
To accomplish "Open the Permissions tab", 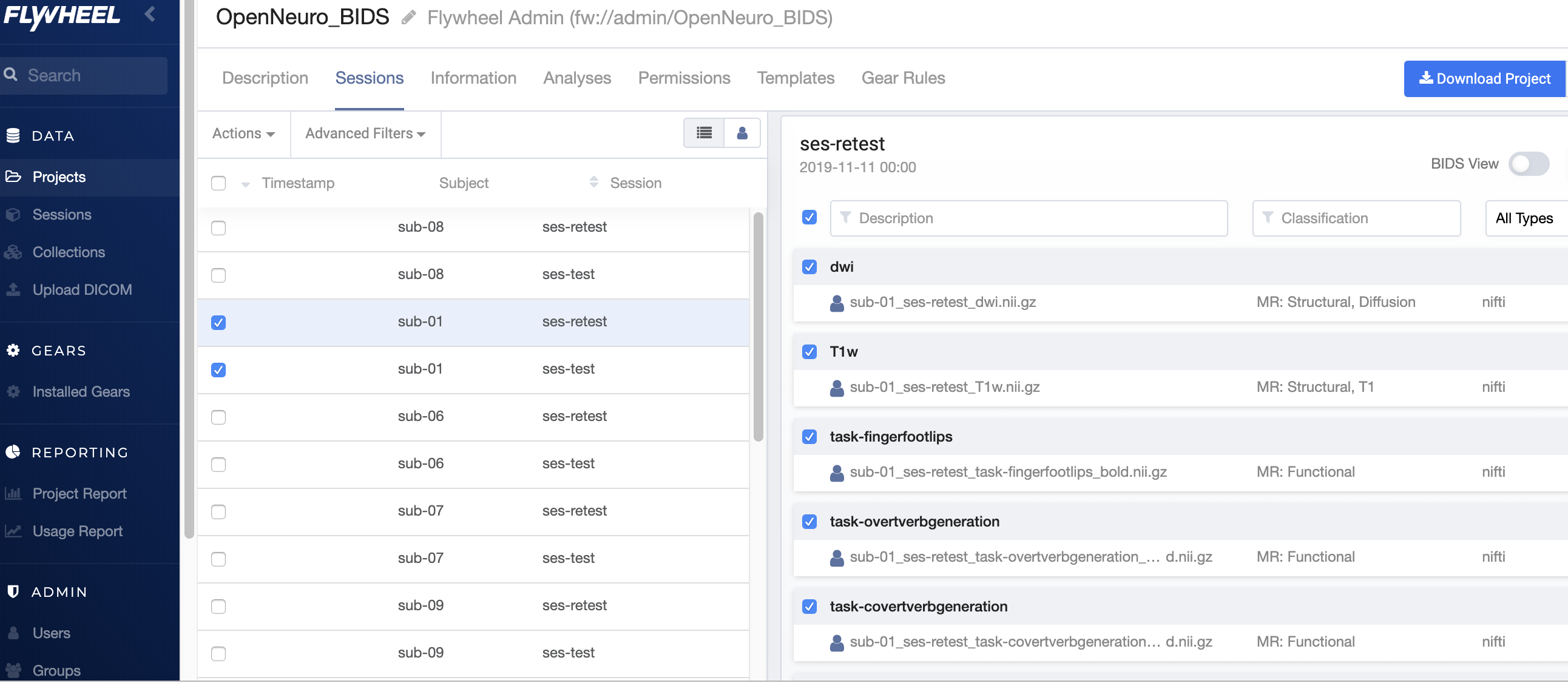I will coord(683,78).
